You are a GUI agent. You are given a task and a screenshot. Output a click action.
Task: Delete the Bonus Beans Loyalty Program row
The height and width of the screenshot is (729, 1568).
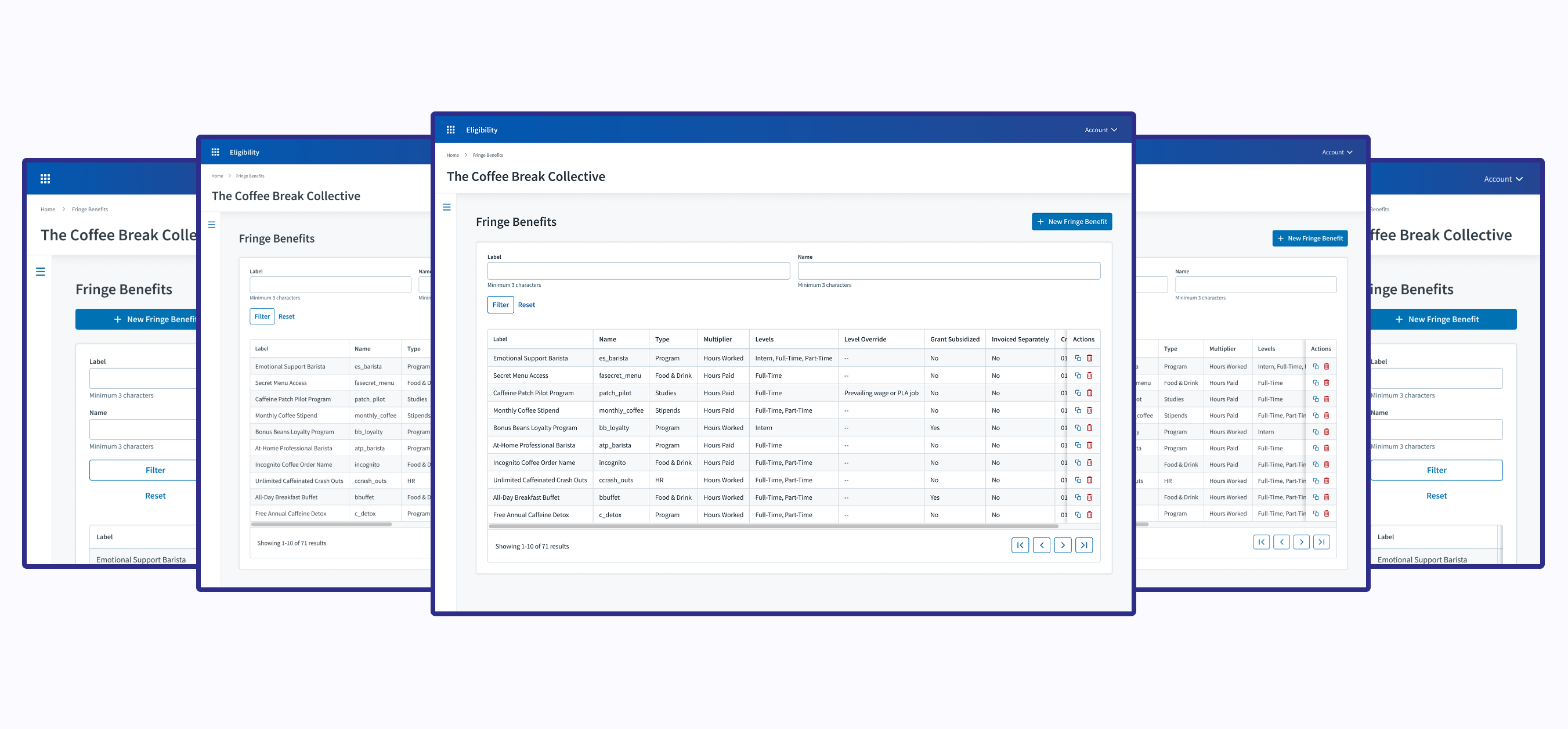[x=1089, y=428]
